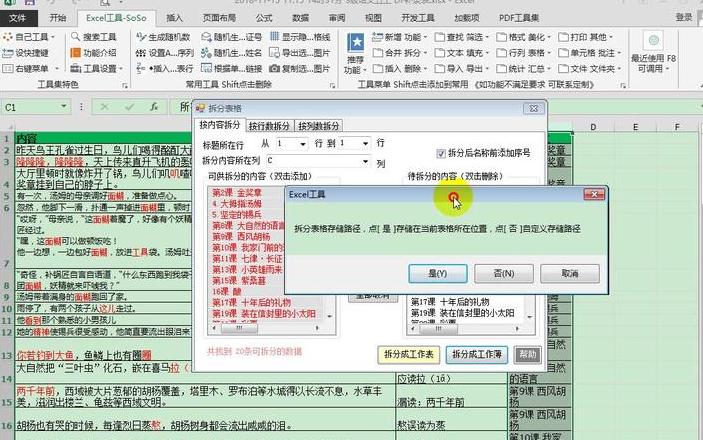Open 行列 表格 folder menu
The width and height of the screenshot is (703, 440).
[524, 53]
